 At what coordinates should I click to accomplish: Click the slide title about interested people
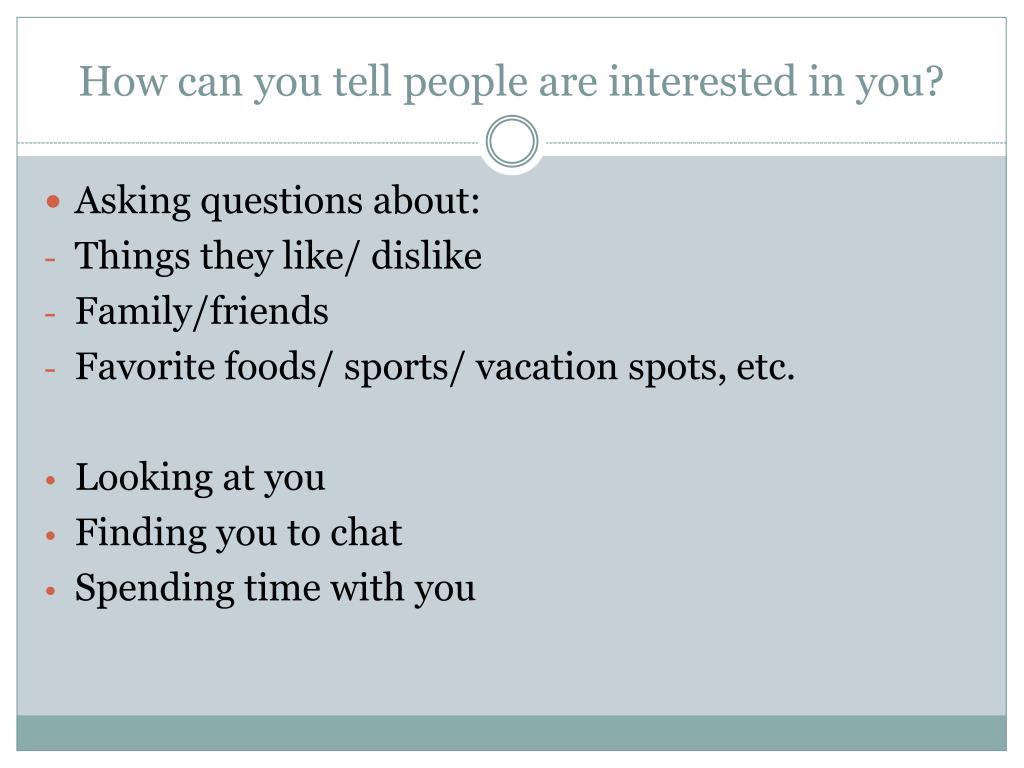pos(511,82)
